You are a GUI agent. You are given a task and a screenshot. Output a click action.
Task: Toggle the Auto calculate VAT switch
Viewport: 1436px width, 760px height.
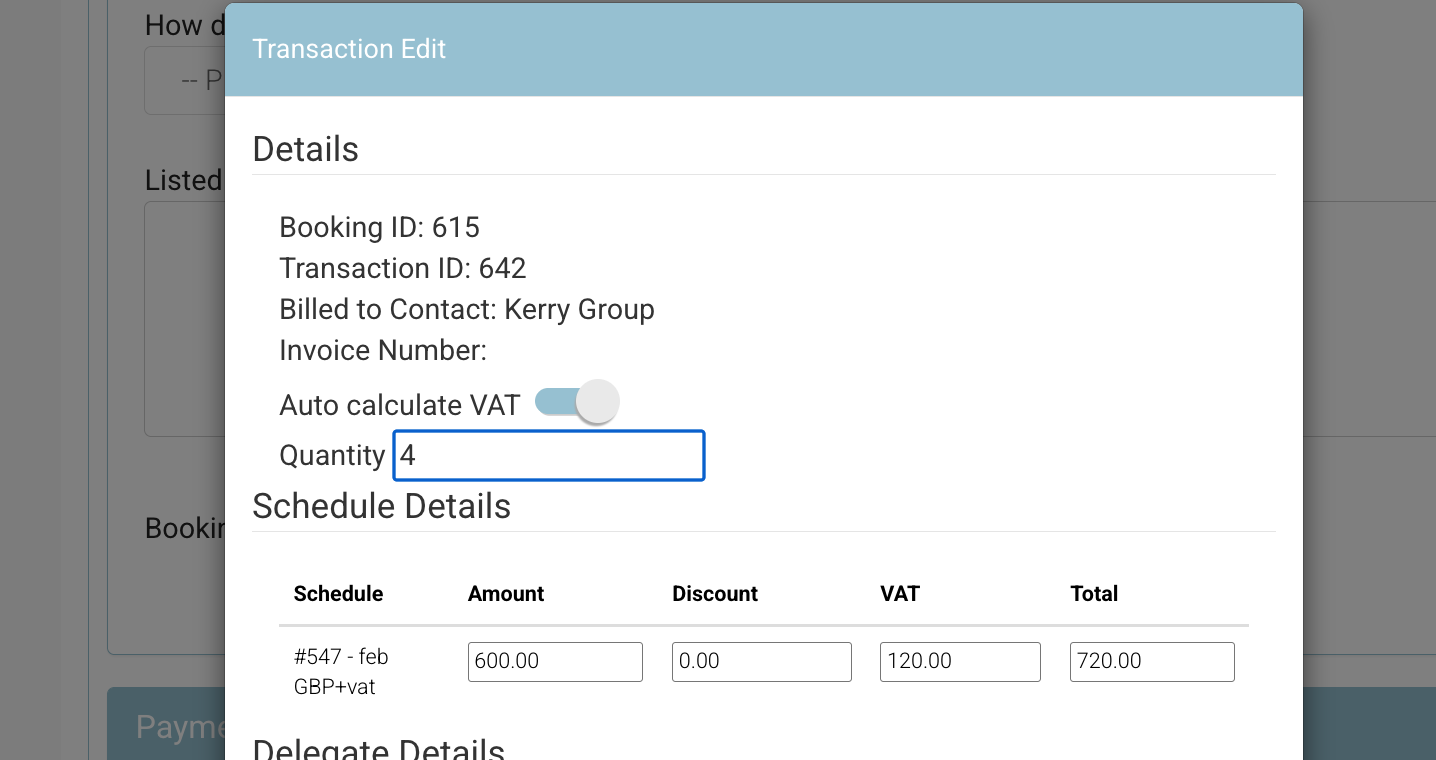577,403
